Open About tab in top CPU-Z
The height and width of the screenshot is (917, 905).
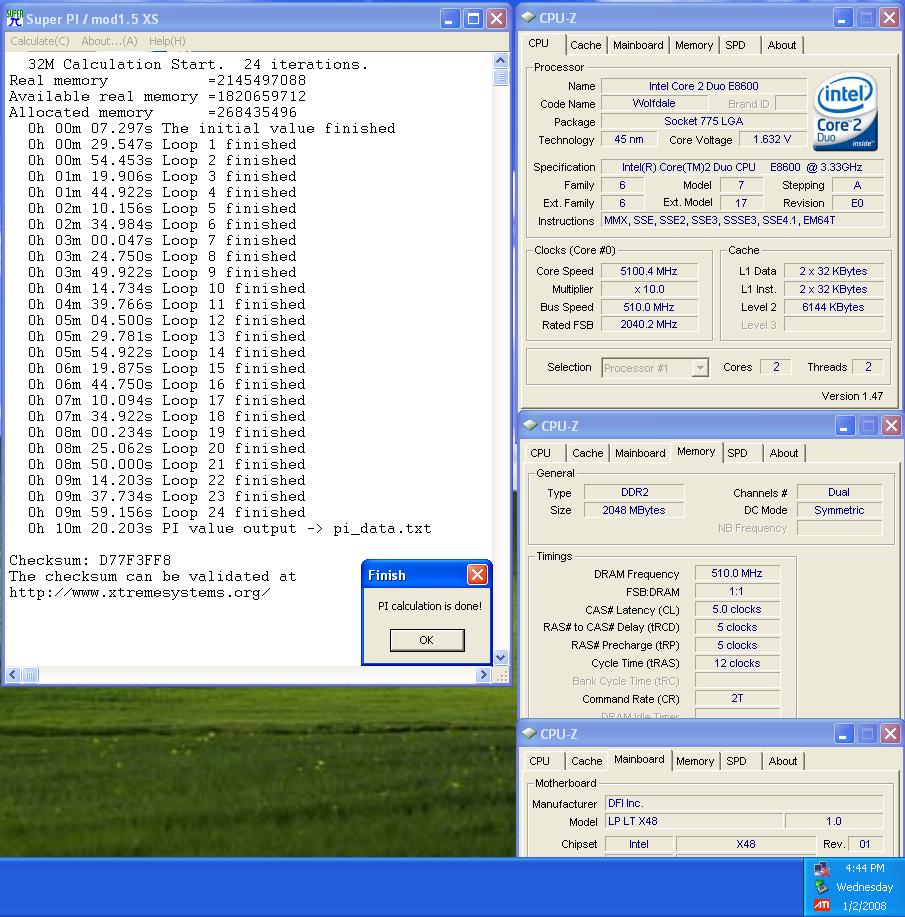coord(782,45)
